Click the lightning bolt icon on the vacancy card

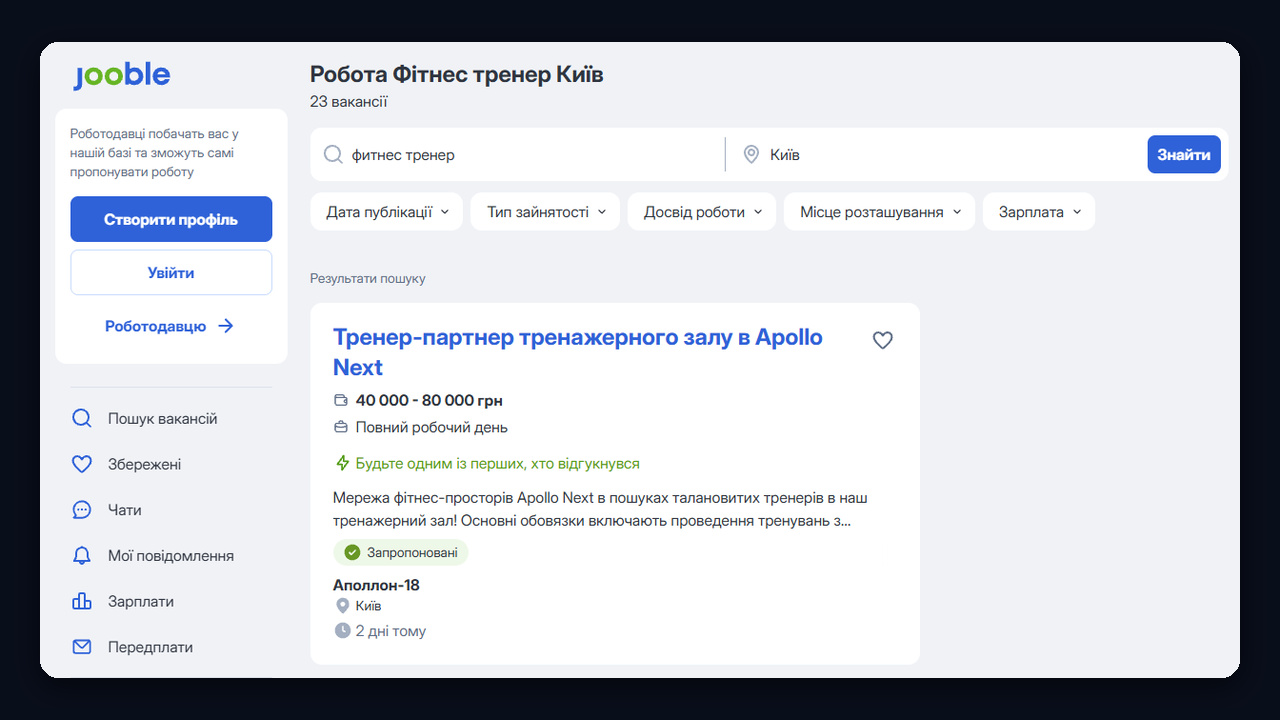342,464
